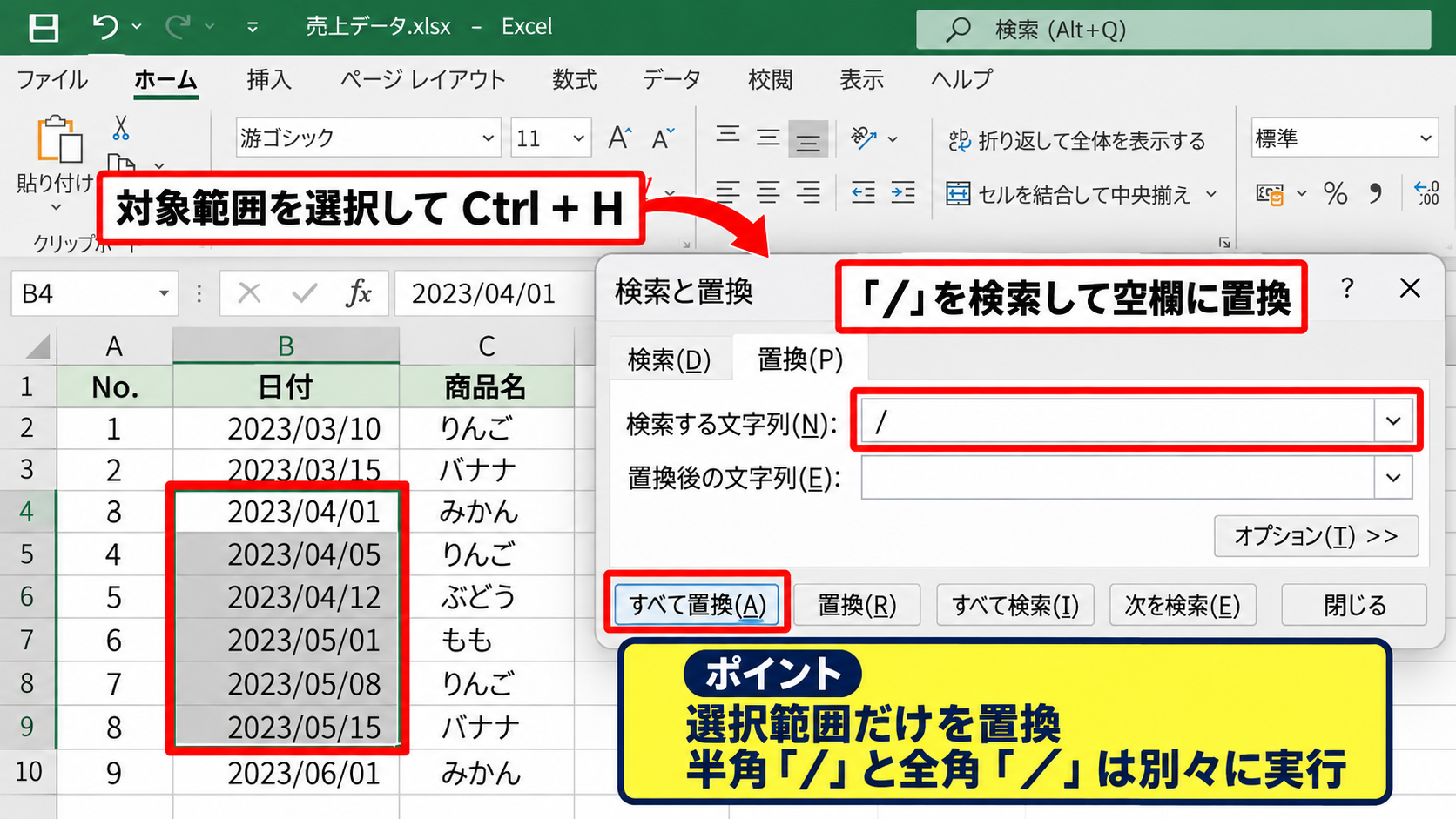Apply middle vertical alignment
The height and width of the screenshot is (819, 1456).
click(x=768, y=138)
